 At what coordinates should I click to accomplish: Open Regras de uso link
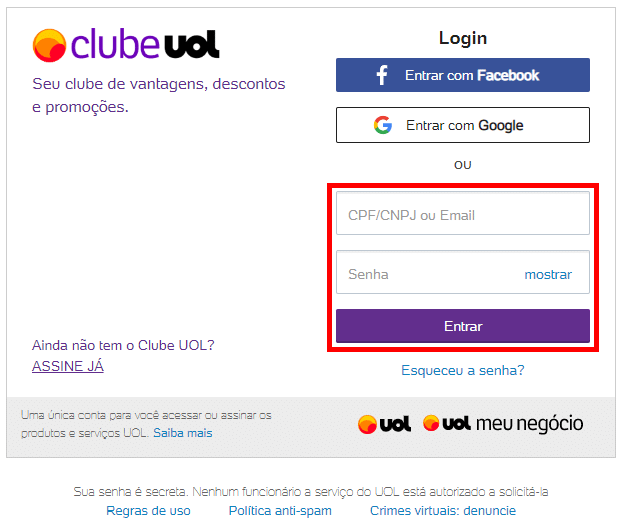148,511
